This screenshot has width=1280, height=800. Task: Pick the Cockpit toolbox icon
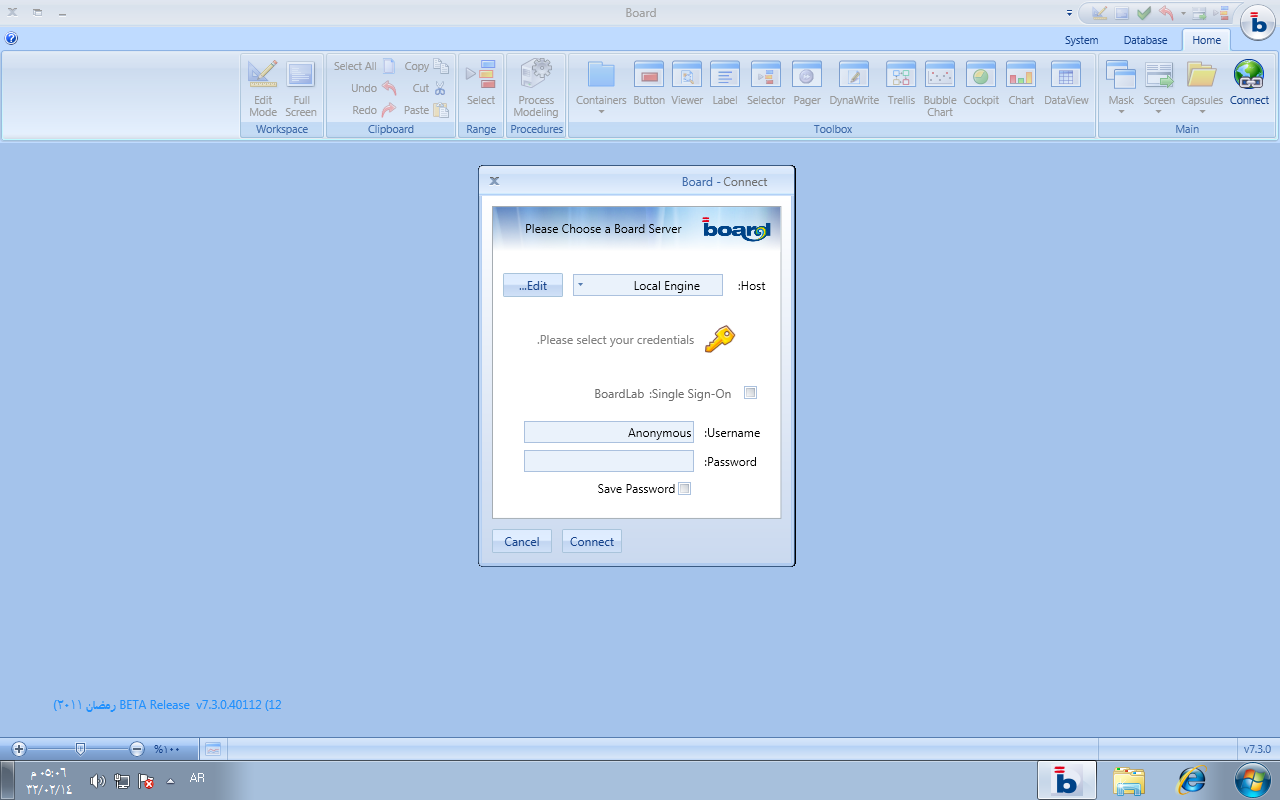coord(981,76)
